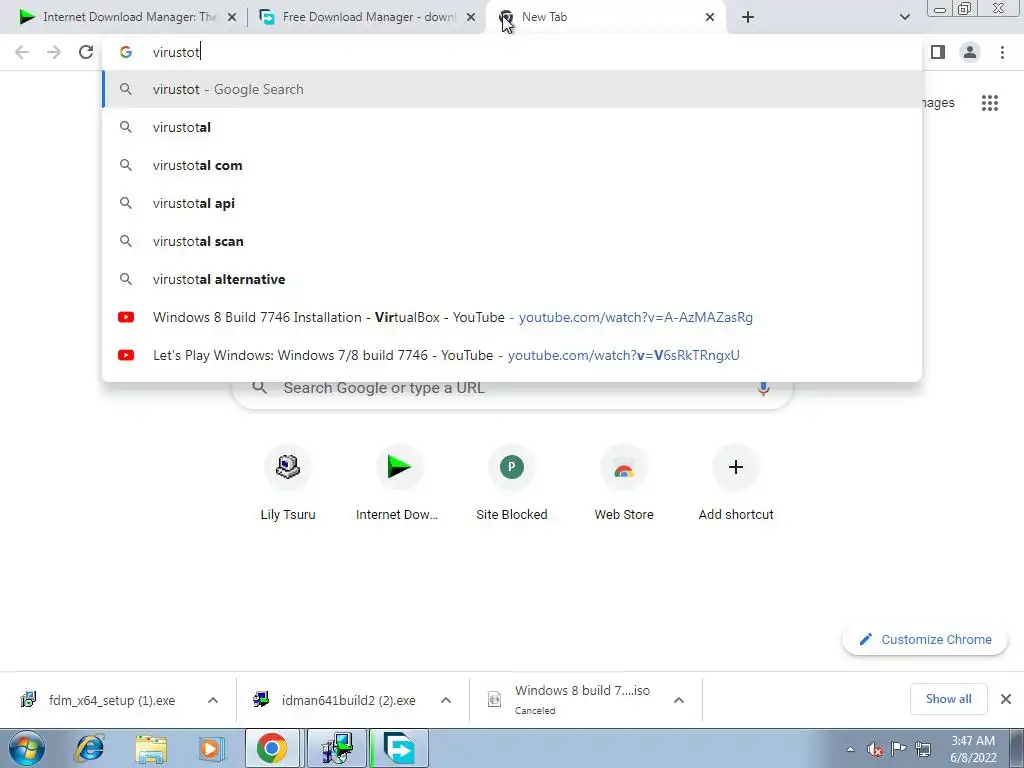Open the installer setup taskbar icon
Viewport: 1024px width, 768px height.
[337, 748]
